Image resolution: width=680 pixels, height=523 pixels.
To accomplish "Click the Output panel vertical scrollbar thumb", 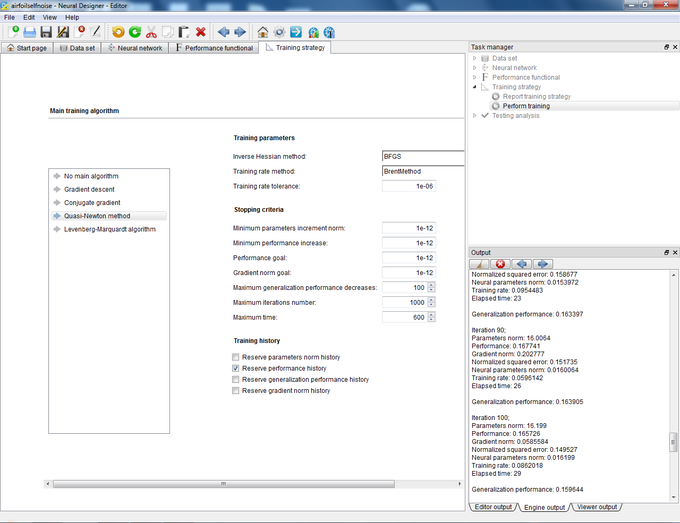I will click(x=673, y=442).
